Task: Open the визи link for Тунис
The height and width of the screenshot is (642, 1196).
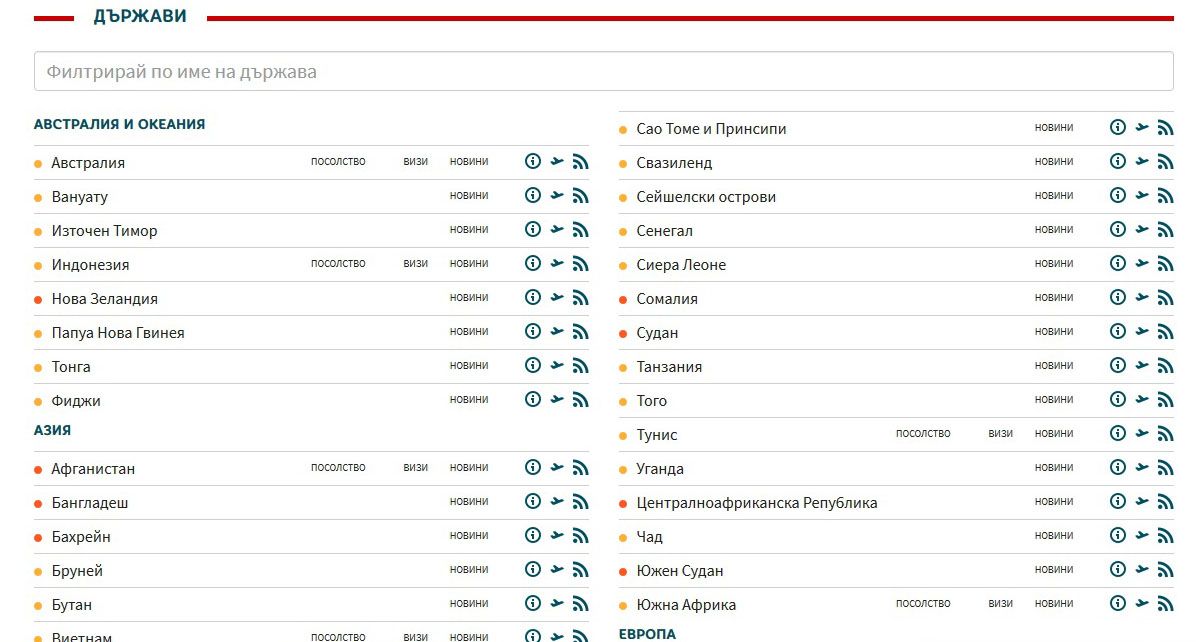Action: coord(1000,434)
